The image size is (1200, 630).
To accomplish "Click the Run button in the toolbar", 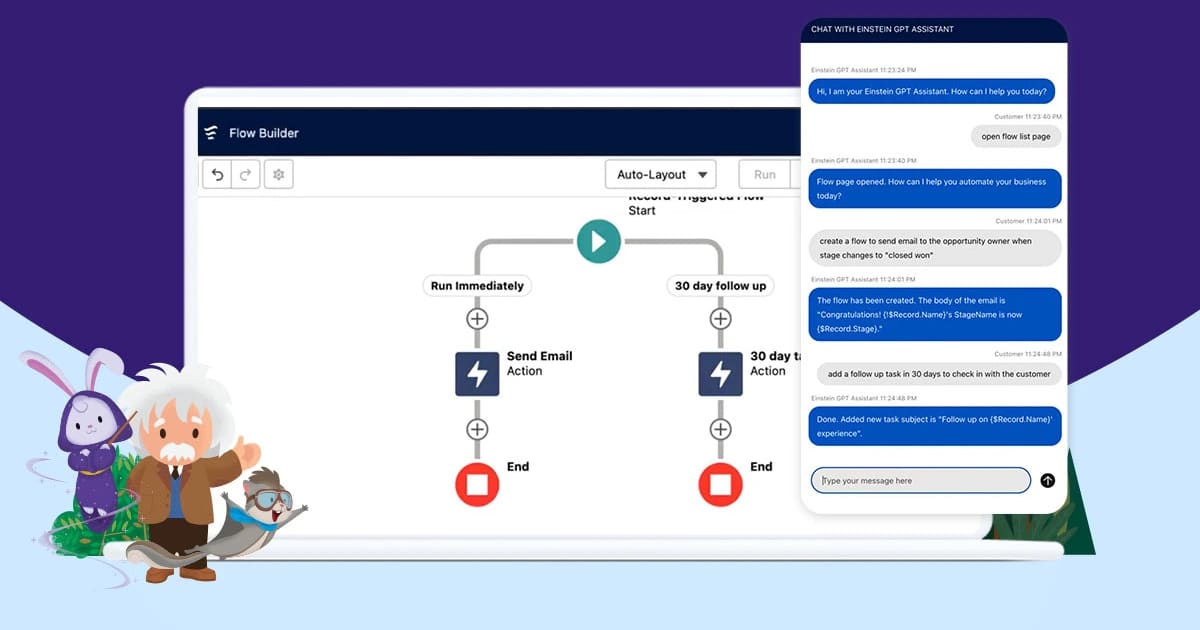I will click(765, 175).
